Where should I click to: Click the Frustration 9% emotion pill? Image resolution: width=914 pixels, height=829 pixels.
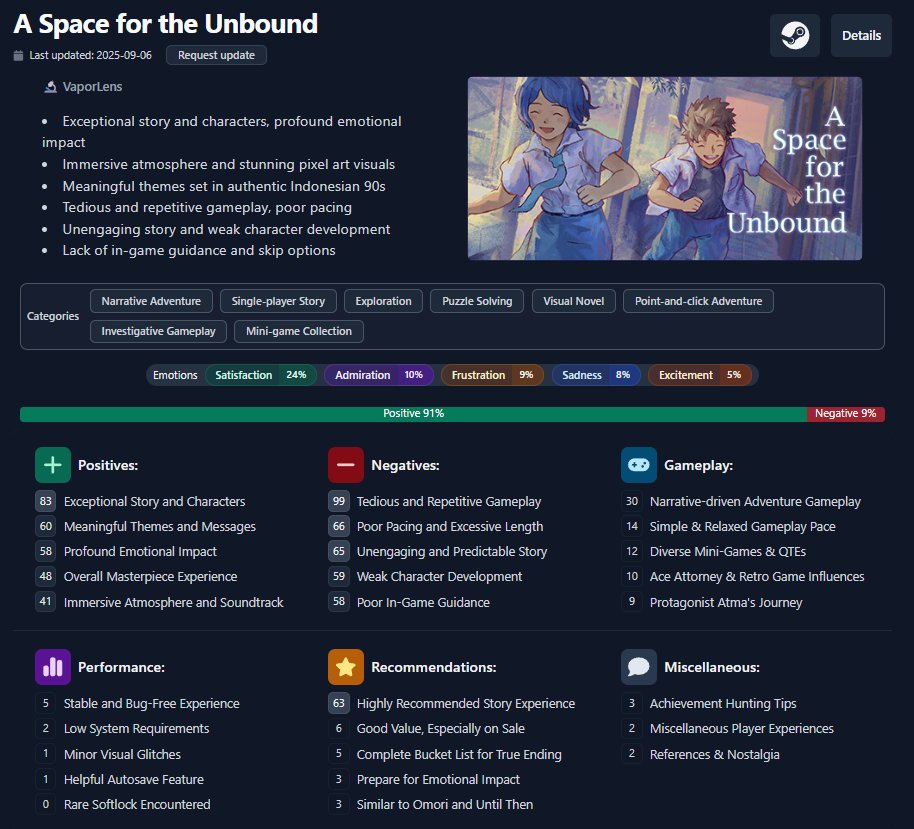tap(493, 375)
